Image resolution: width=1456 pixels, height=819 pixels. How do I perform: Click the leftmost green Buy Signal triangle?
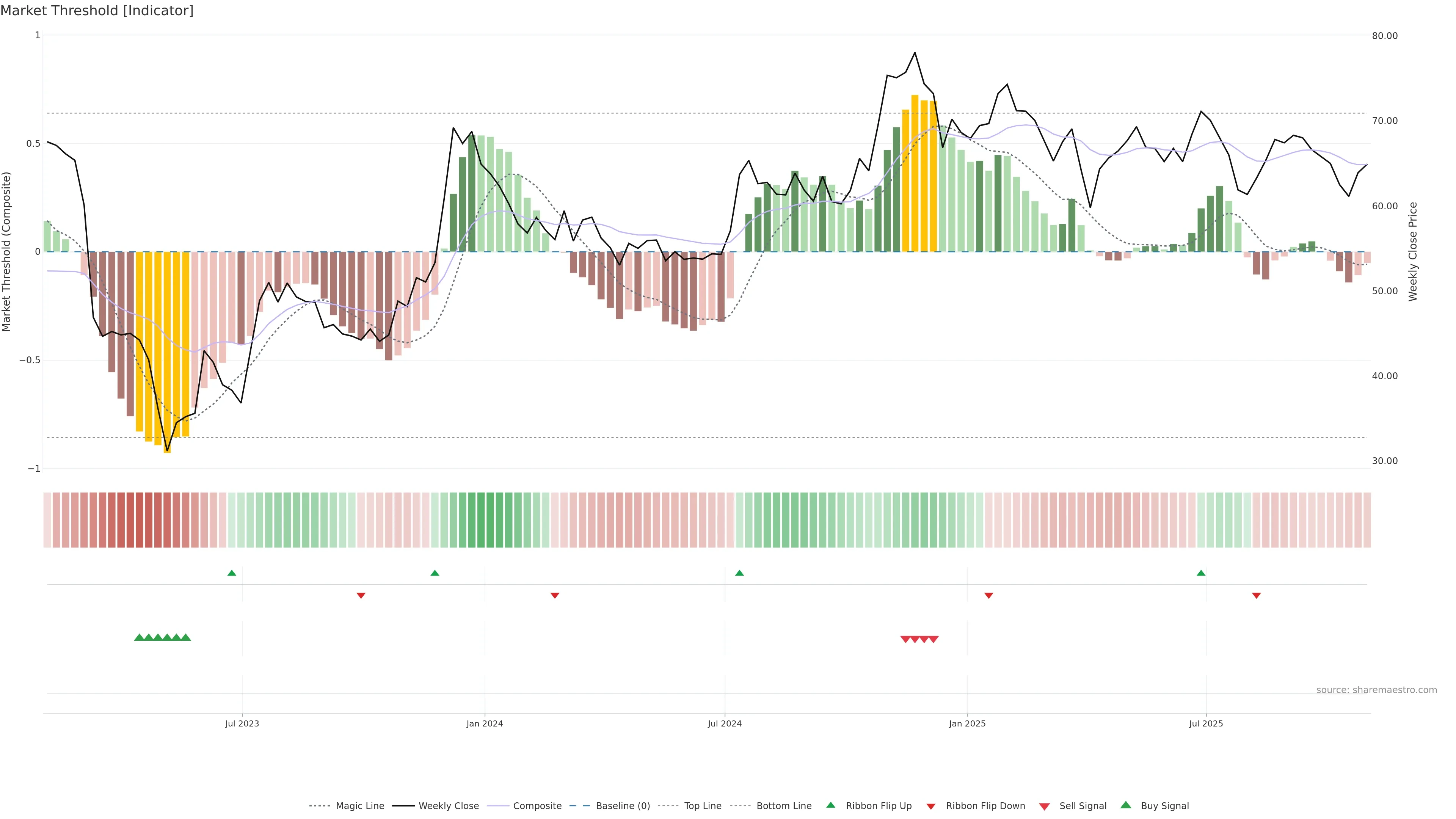coord(139,637)
